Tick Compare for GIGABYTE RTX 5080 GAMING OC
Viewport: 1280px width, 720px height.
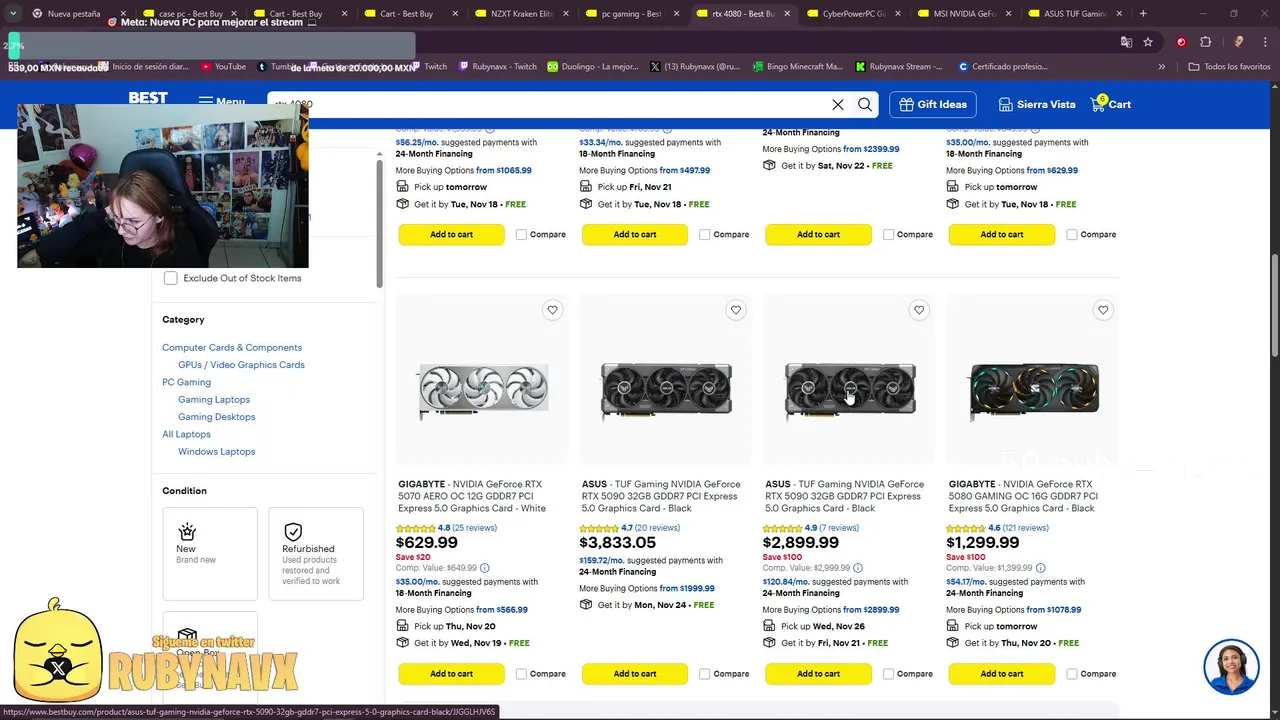tap(1072, 674)
